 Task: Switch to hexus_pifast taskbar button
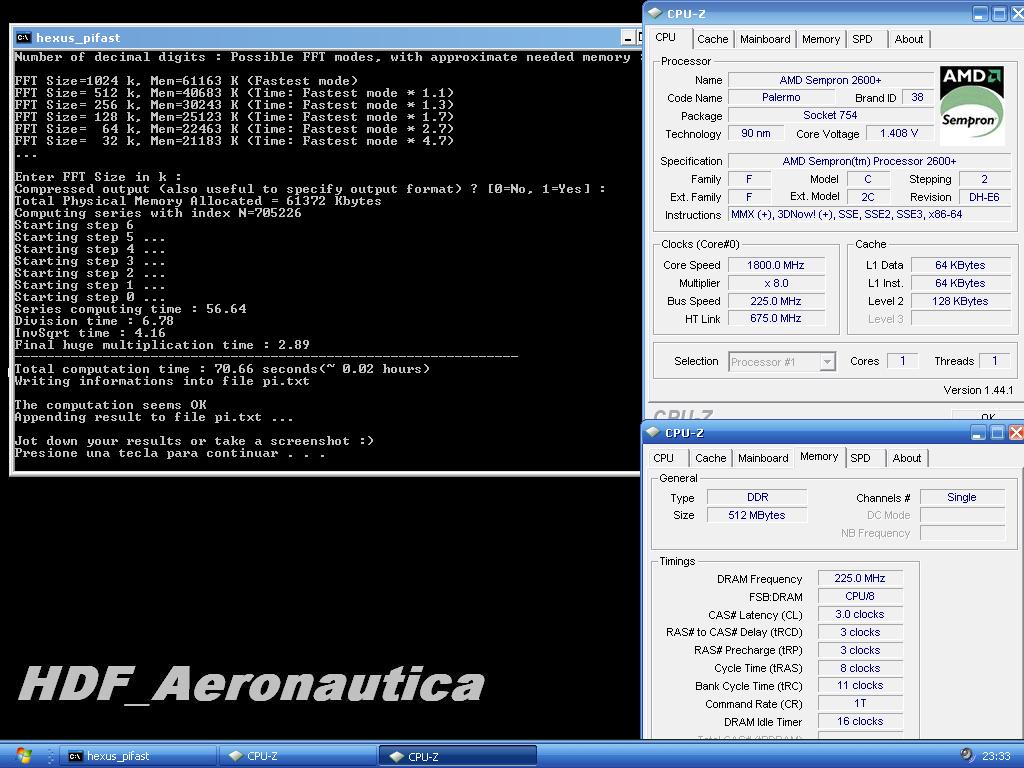[138, 756]
